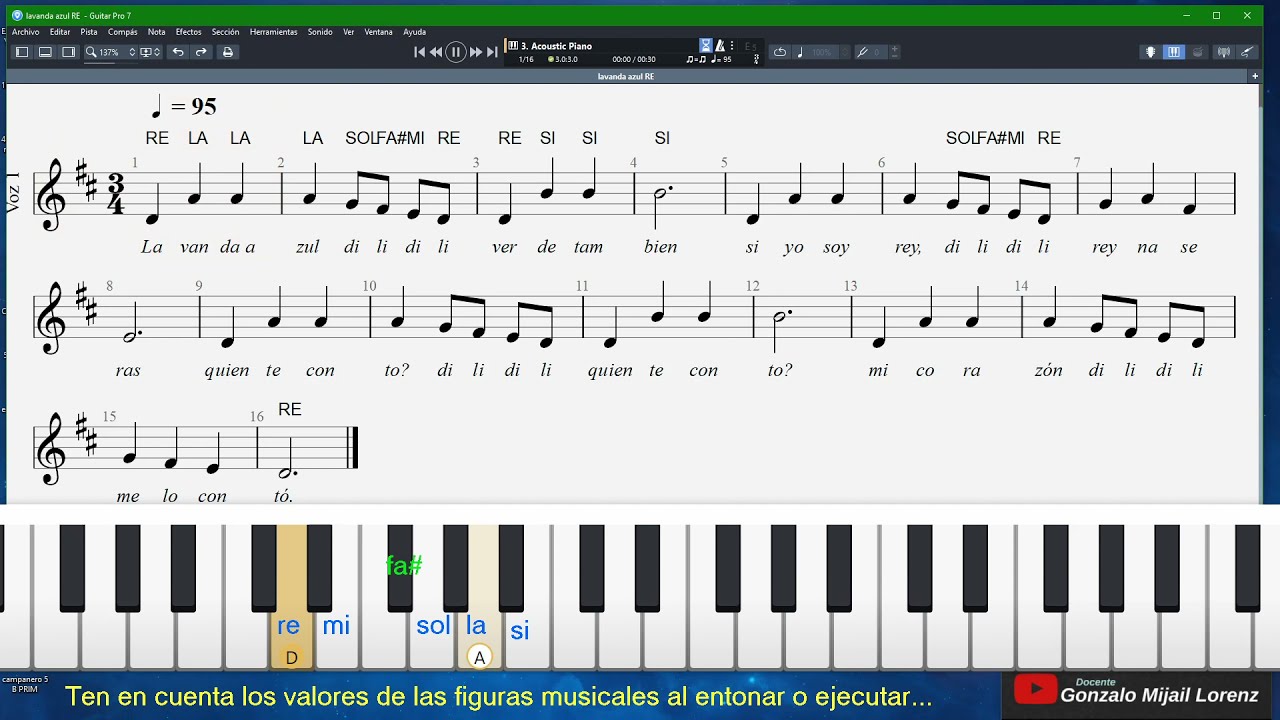Screen dimensions: 1280x720
Task: Click the relative speed note icon
Action: coord(800,52)
